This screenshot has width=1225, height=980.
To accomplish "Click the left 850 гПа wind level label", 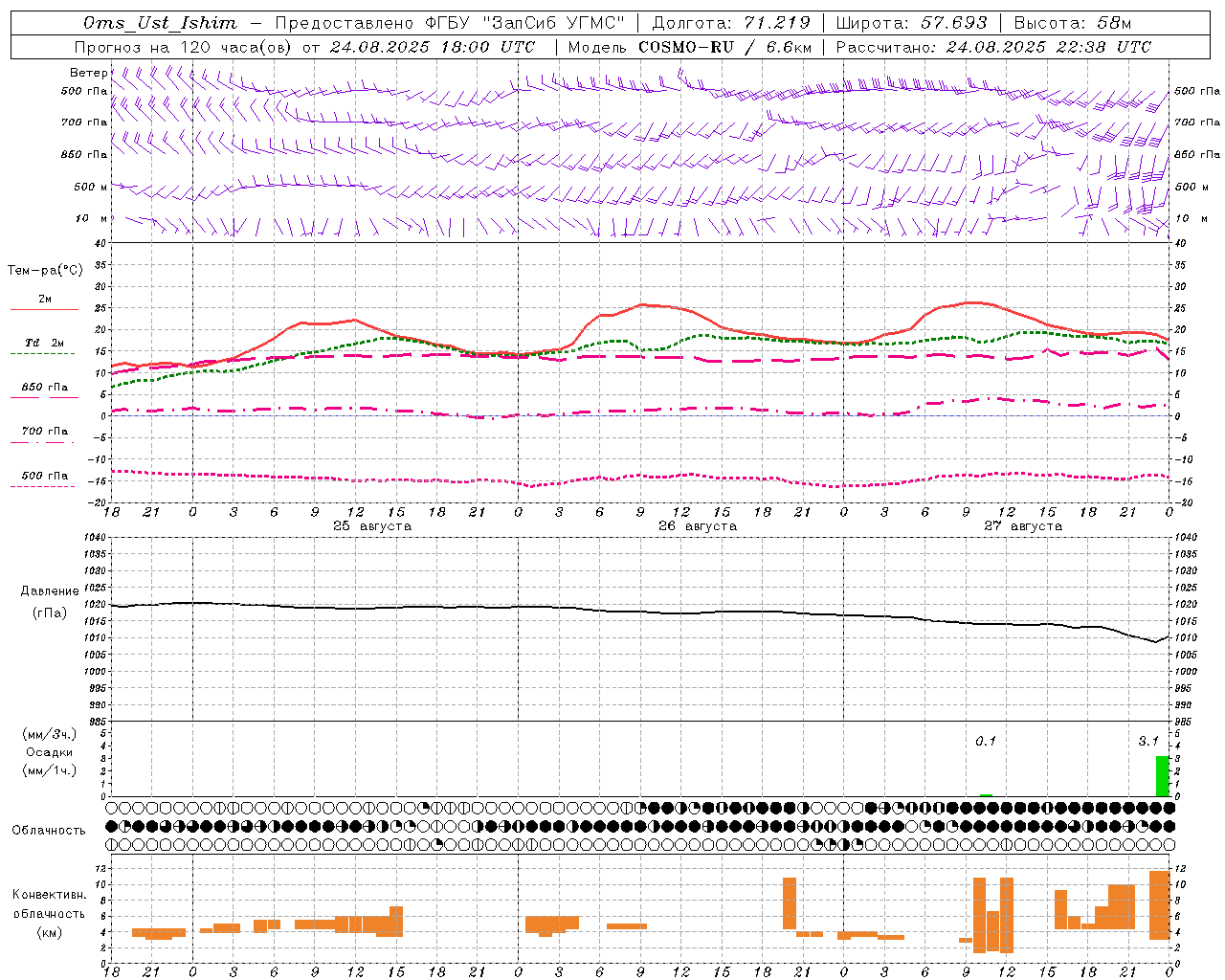I will coord(84,154).
